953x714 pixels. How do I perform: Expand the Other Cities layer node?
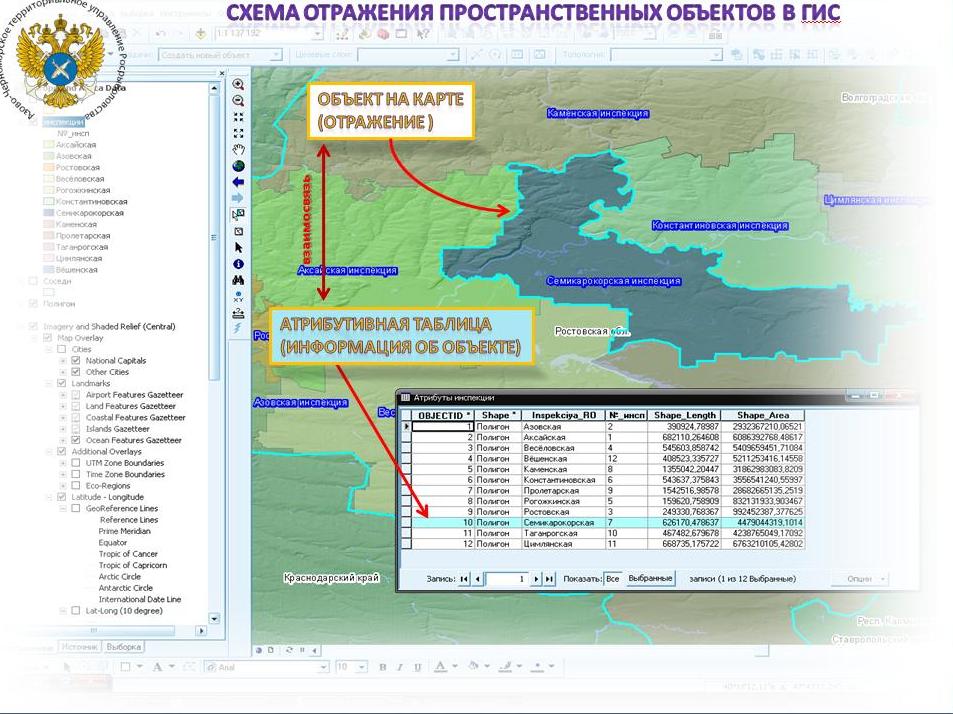coord(63,372)
